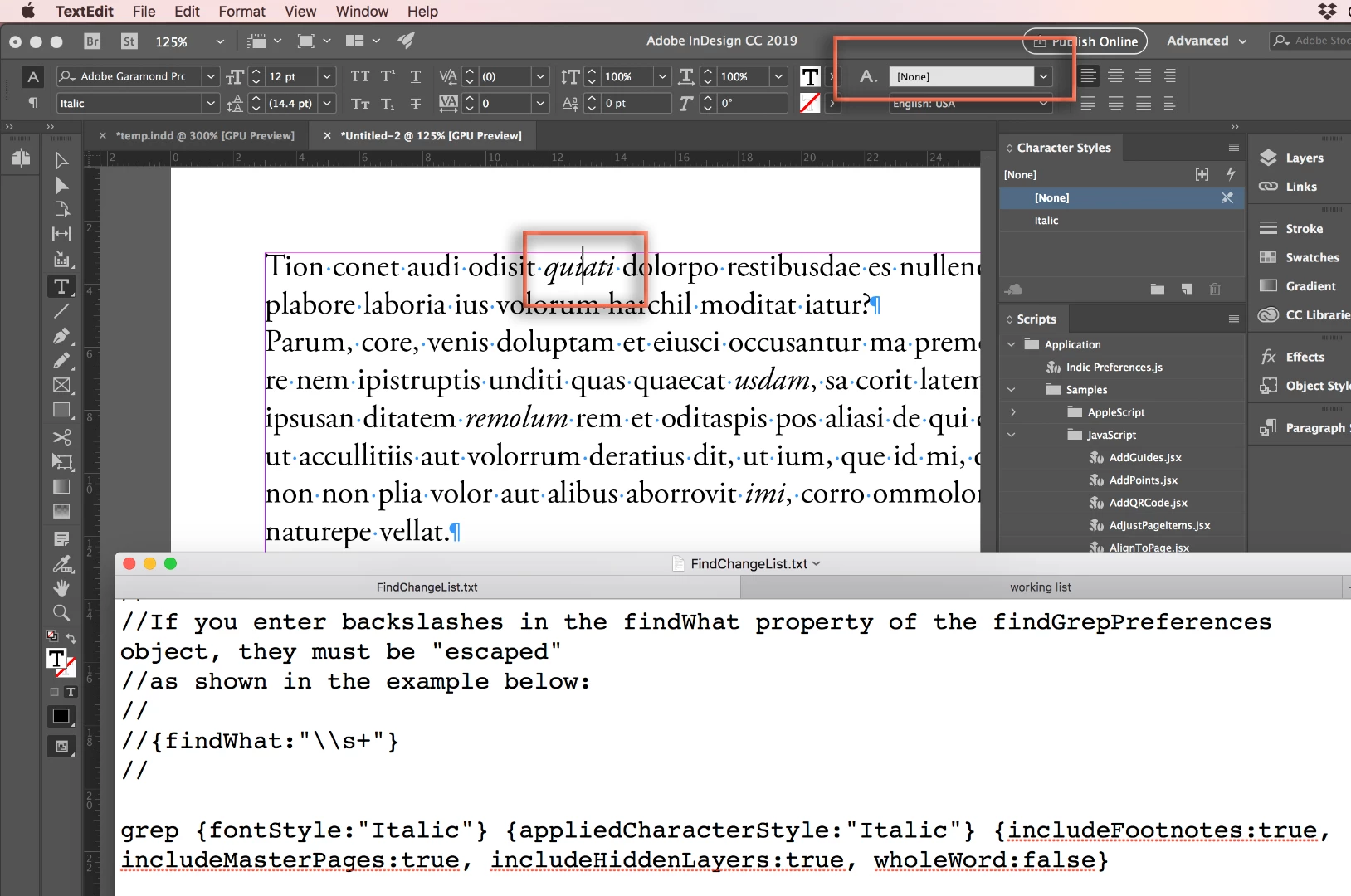Viewport: 1351px width, 896px height.
Task: Open the Window menu
Action: pyautogui.click(x=362, y=12)
